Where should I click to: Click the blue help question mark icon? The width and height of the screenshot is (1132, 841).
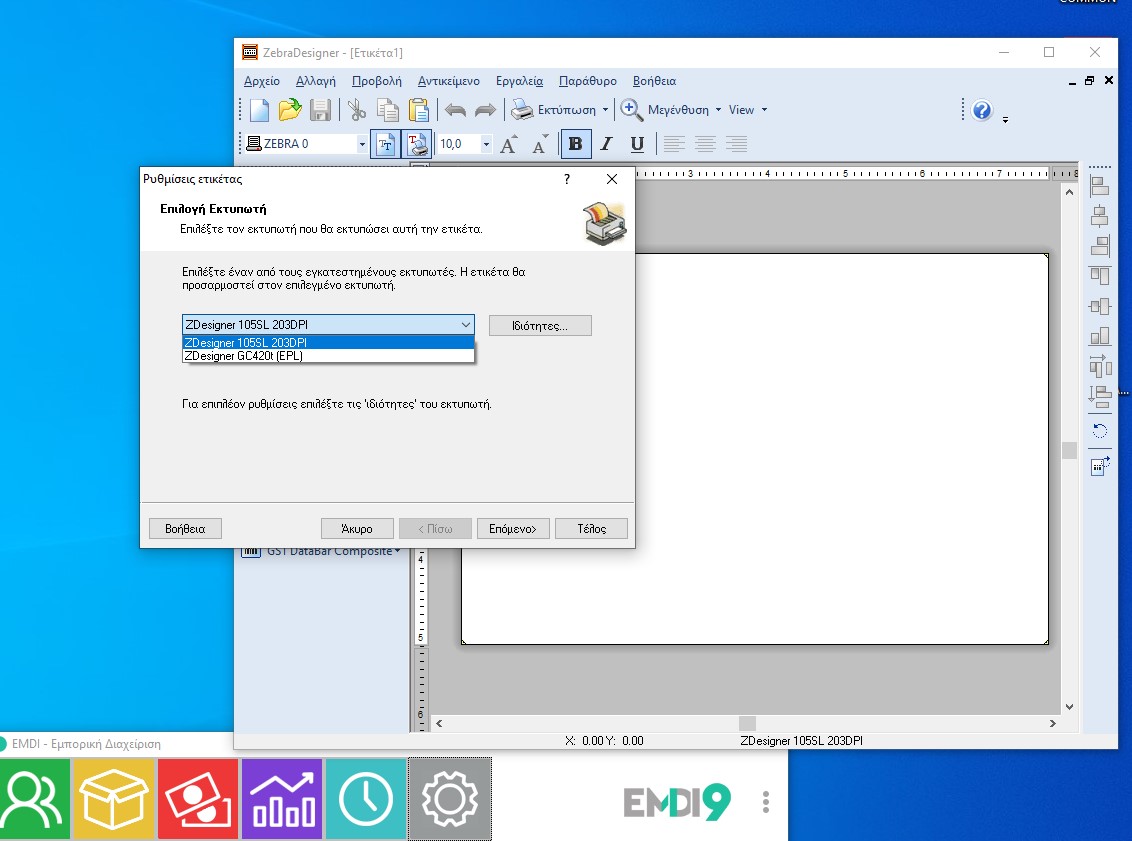982,110
